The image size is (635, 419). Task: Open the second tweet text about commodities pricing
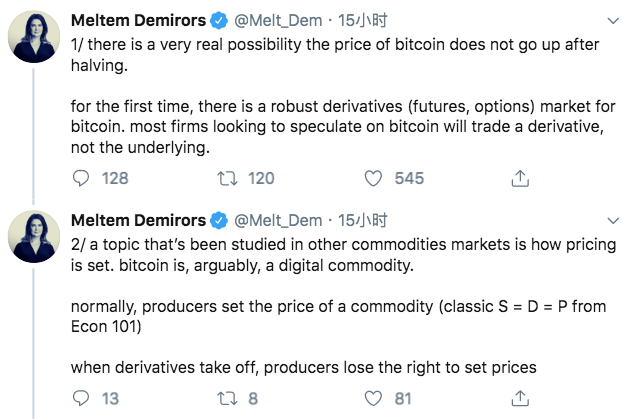tap(343, 306)
